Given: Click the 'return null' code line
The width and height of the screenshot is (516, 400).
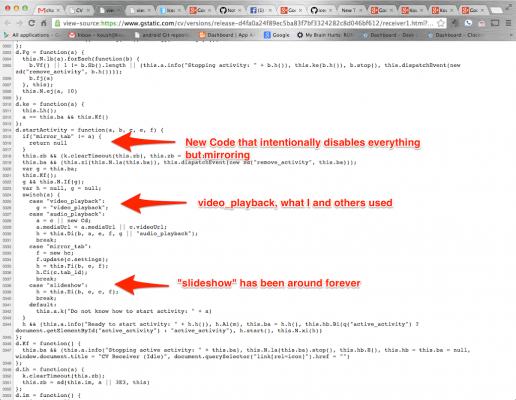Looking at the screenshot, I should click(x=48, y=143).
